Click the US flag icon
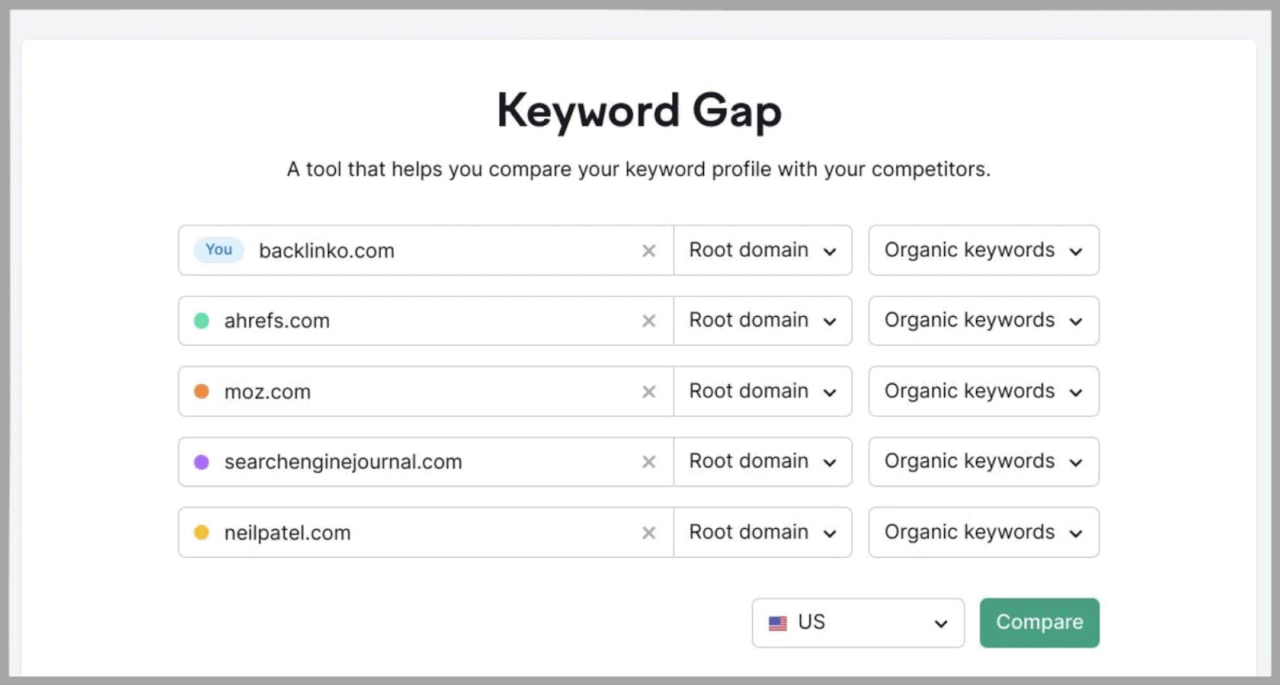Viewport: 1280px width, 685px height. click(778, 623)
